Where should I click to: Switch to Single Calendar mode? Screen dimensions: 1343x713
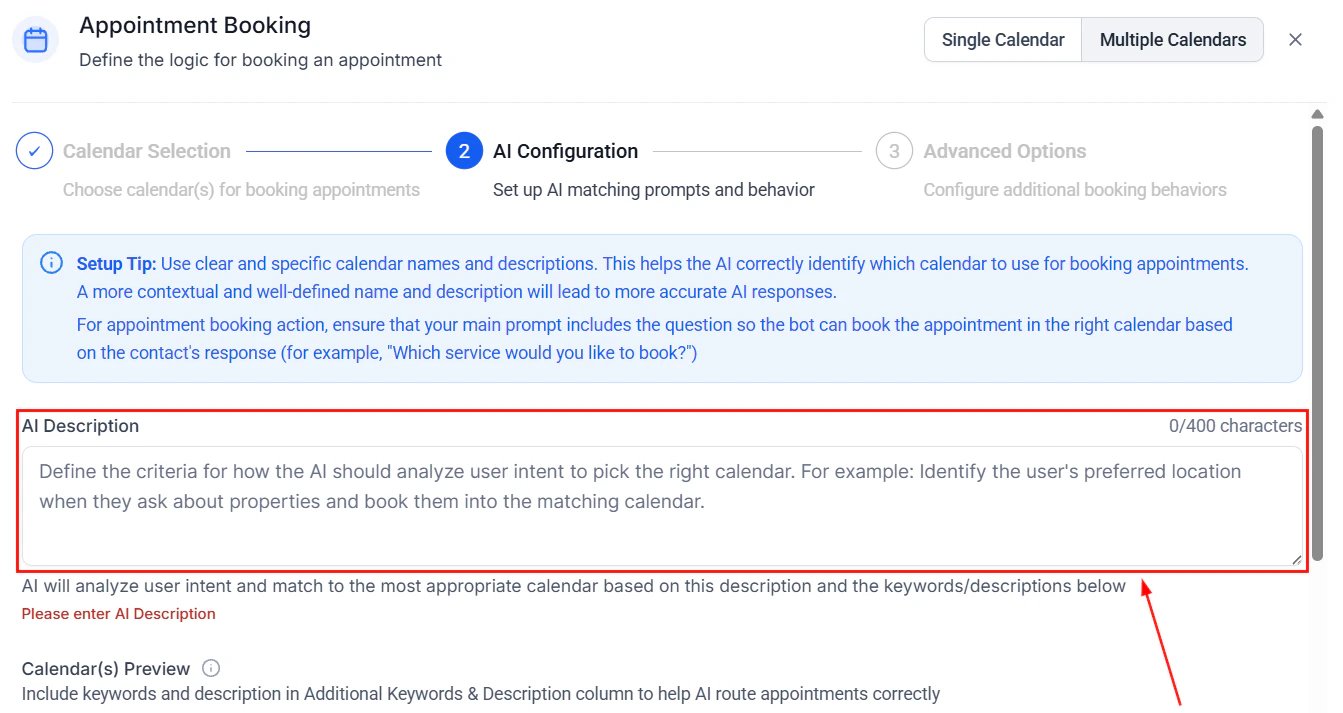[1002, 39]
